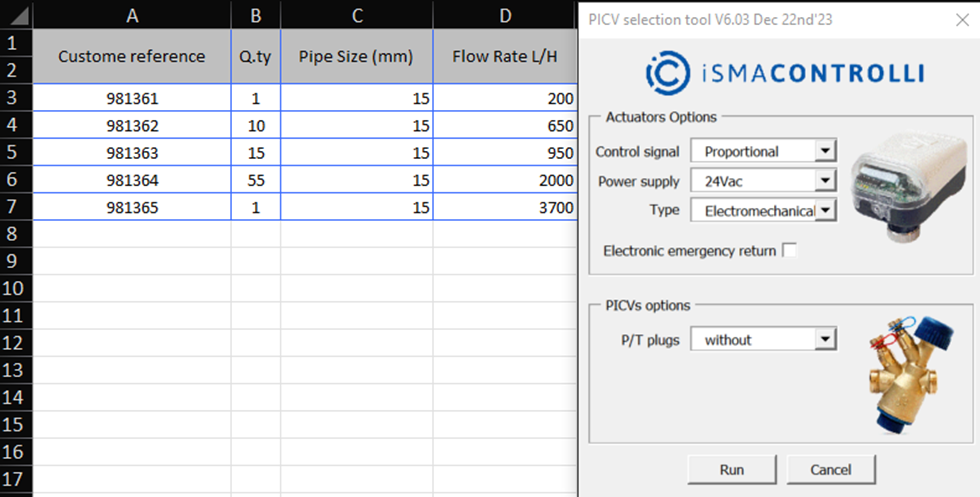This screenshot has height=497, width=980.
Task: Enable Electronic emergency return checkbox
Action: pyautogui.click(x=789, y=250)
